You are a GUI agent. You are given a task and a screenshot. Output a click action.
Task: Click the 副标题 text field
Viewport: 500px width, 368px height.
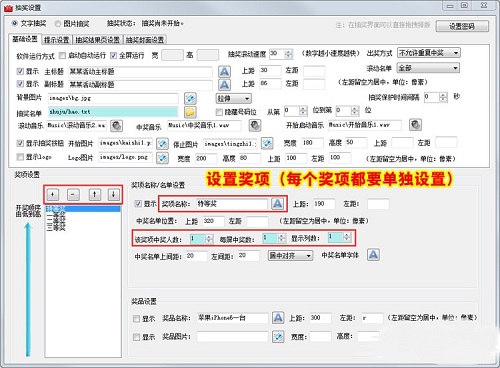click(x=140, y=85)
